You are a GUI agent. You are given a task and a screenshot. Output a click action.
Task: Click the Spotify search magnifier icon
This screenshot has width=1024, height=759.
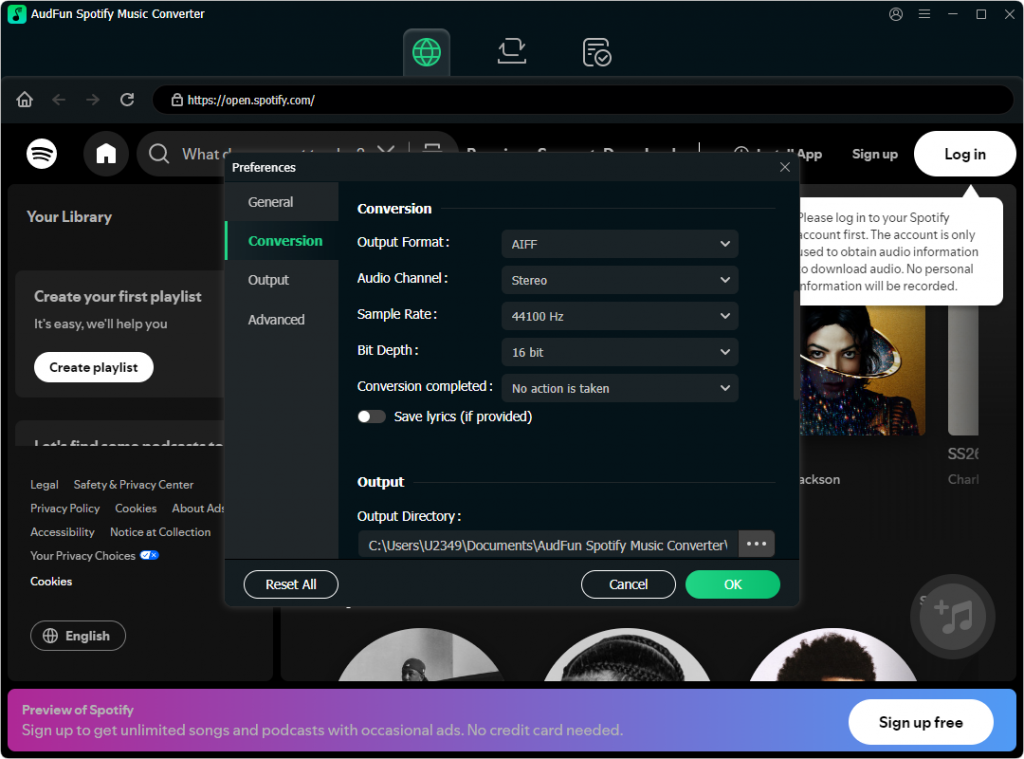159,154
